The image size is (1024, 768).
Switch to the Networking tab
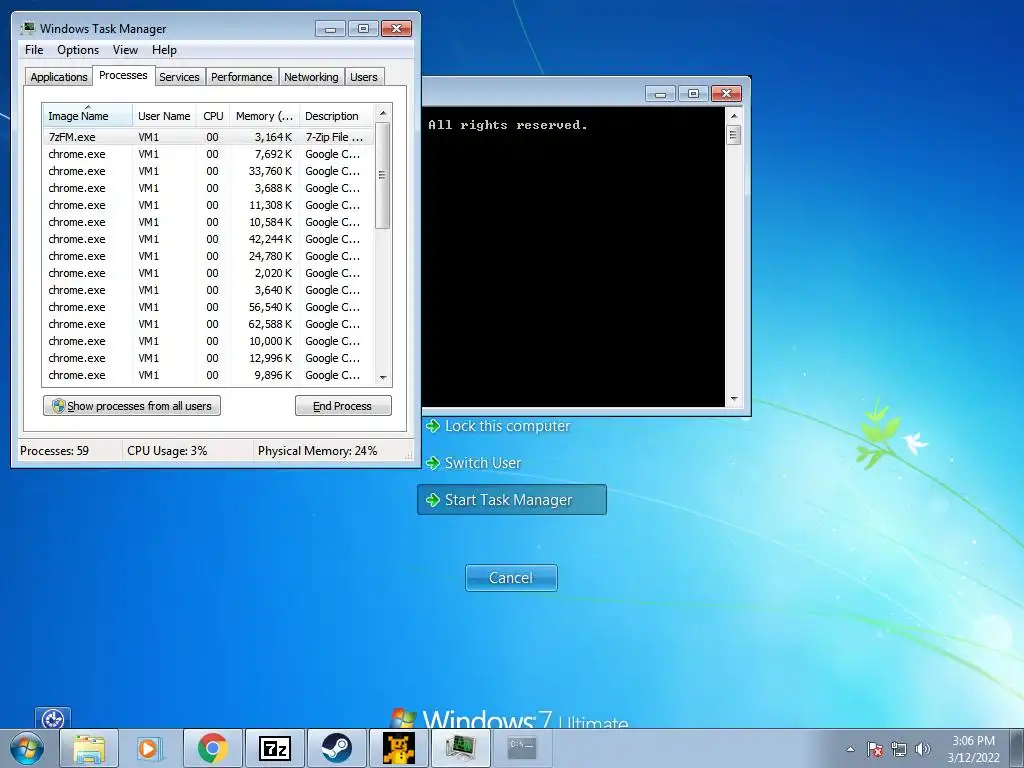[311, 77]
